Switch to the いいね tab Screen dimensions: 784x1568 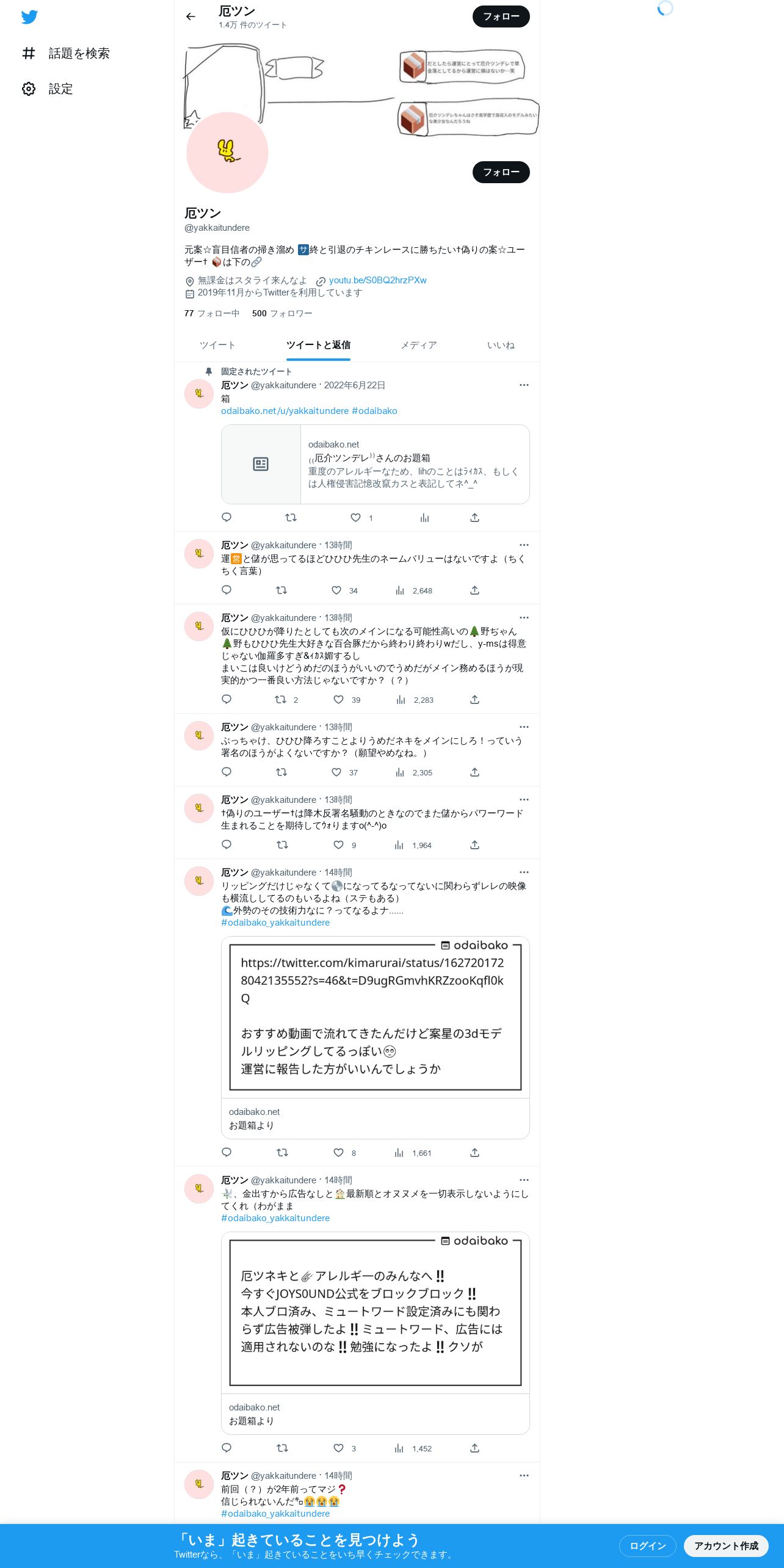501,346
